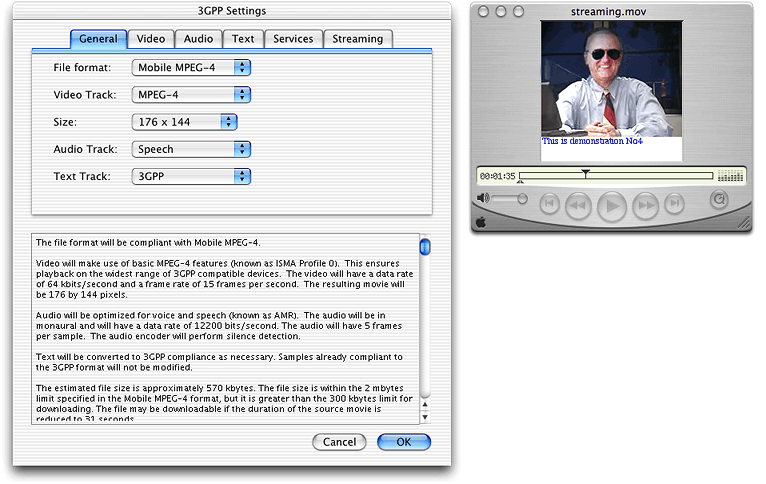
Task: Click the 00:01:35 time display
Action: point(497,176)
